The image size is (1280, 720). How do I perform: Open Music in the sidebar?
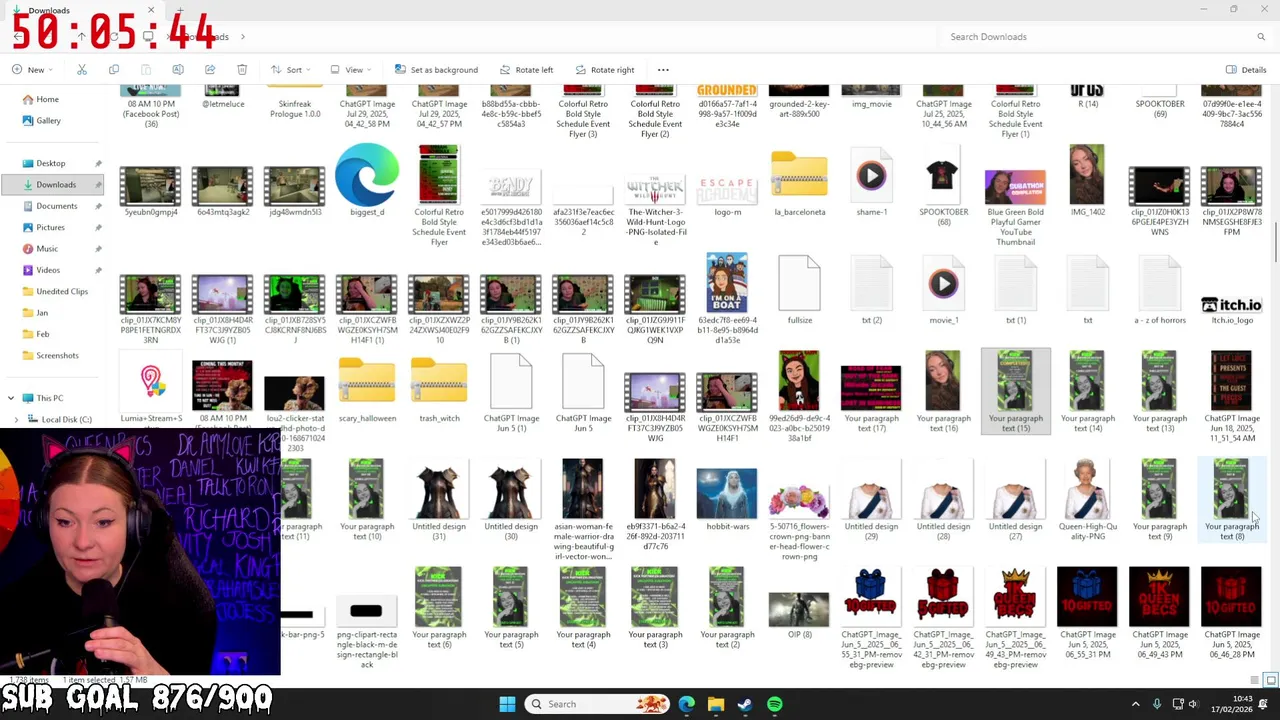click(47, 248)
